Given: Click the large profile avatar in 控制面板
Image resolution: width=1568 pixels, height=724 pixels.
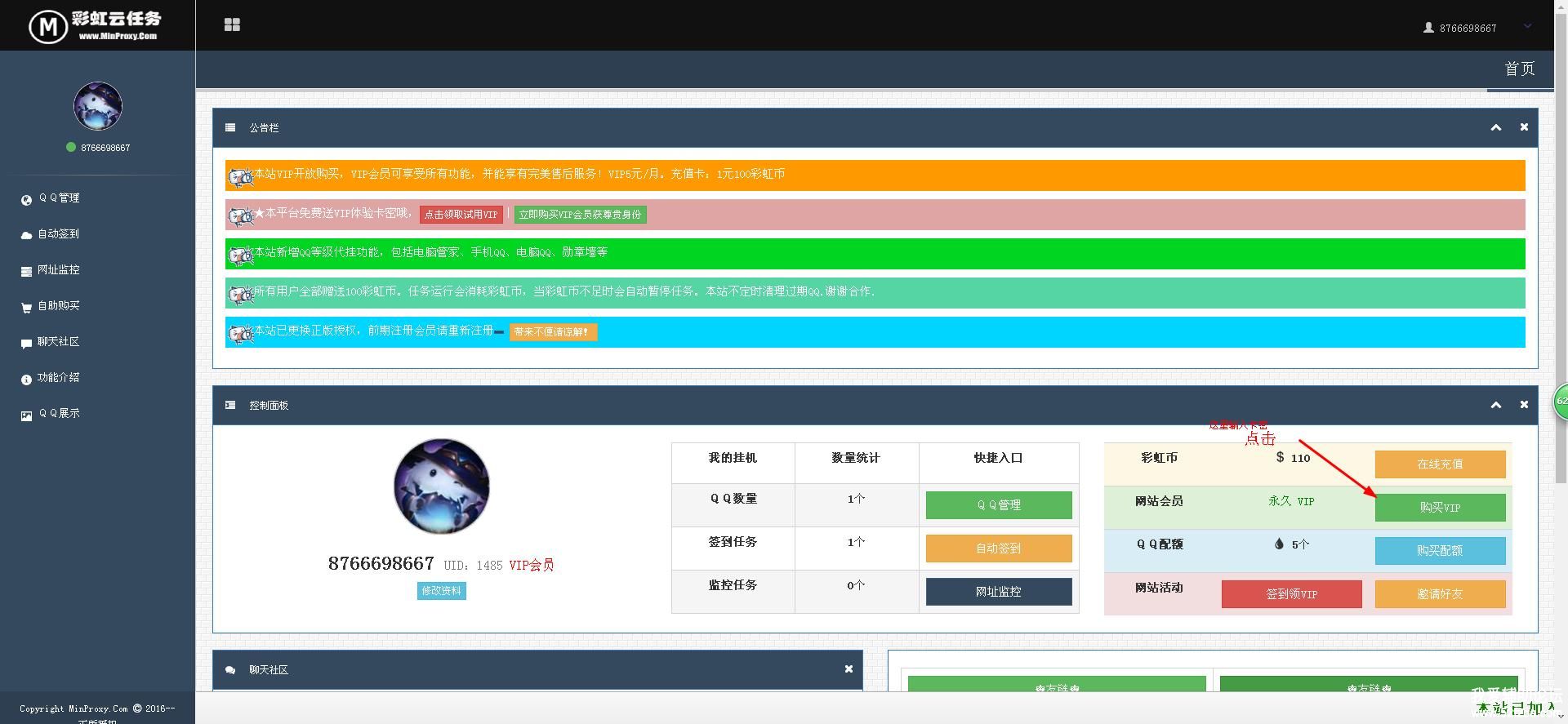Looking at the screenshot, I should click(x=441, y=486).
